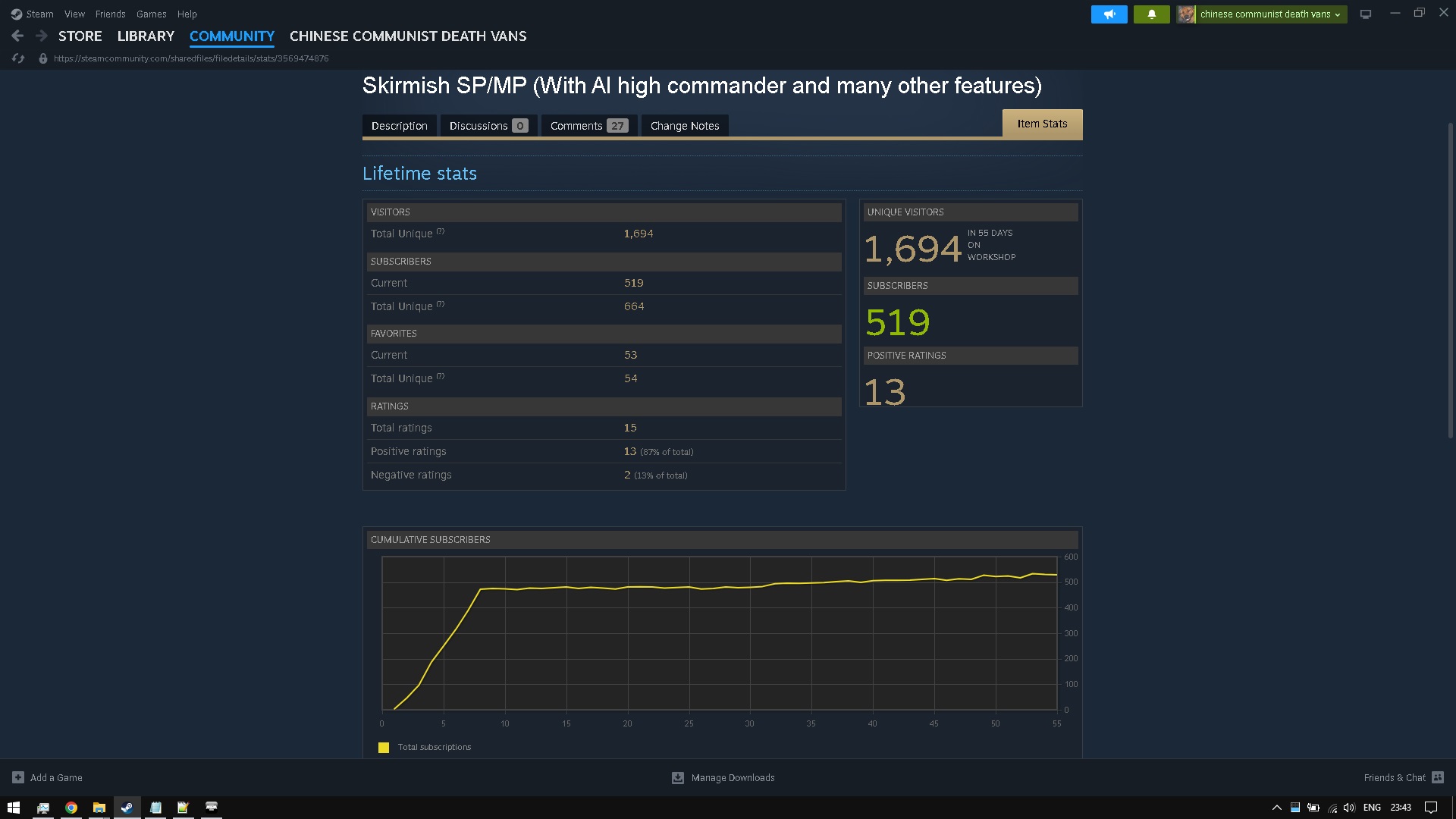Image resolution: width=1456 pixels, height=819 pixels.
Task: Click the Add a Game plus icon
Action: [x=17, y=777]
